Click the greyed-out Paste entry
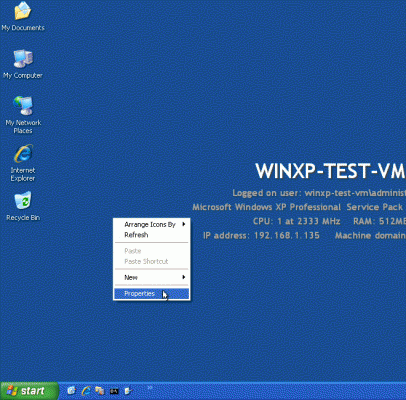 coord(152,251)
